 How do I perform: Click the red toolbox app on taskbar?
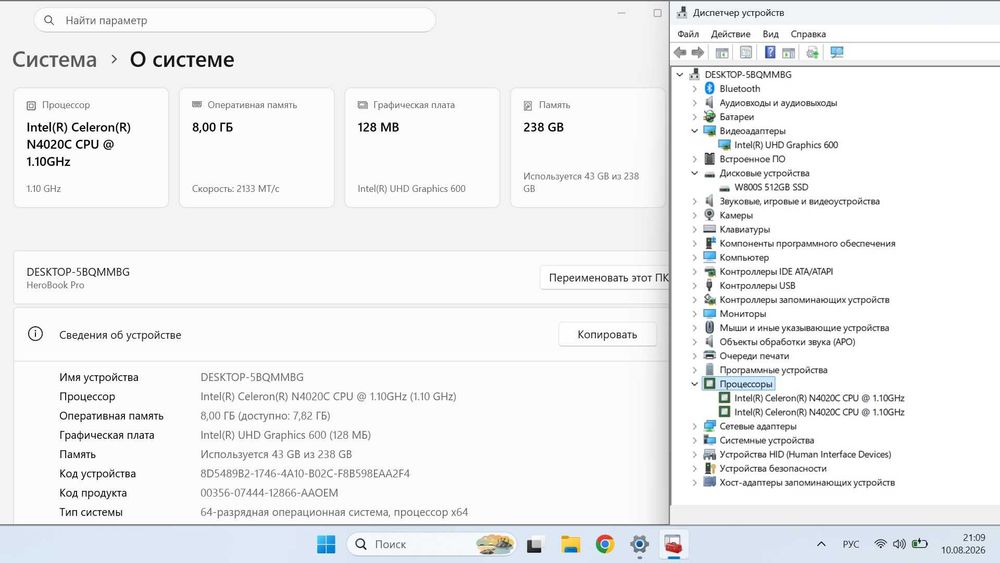(x=673, y=545)
